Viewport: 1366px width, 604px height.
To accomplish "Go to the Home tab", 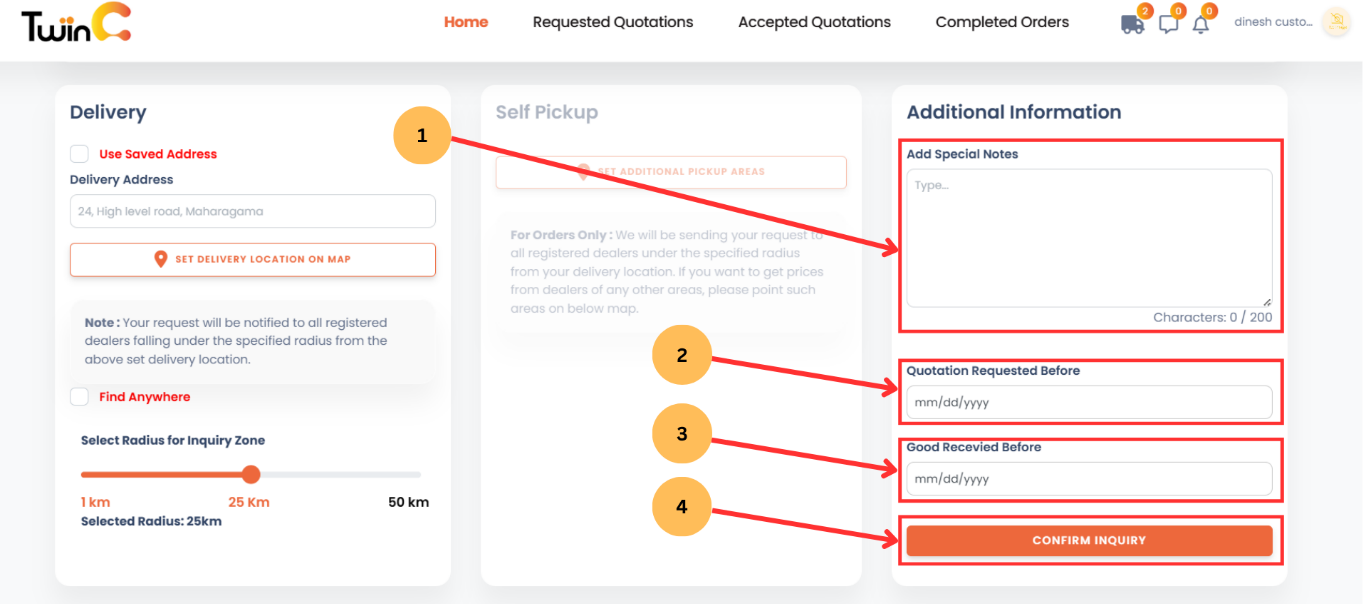I will pyautogui.click(x=466, y=22).
